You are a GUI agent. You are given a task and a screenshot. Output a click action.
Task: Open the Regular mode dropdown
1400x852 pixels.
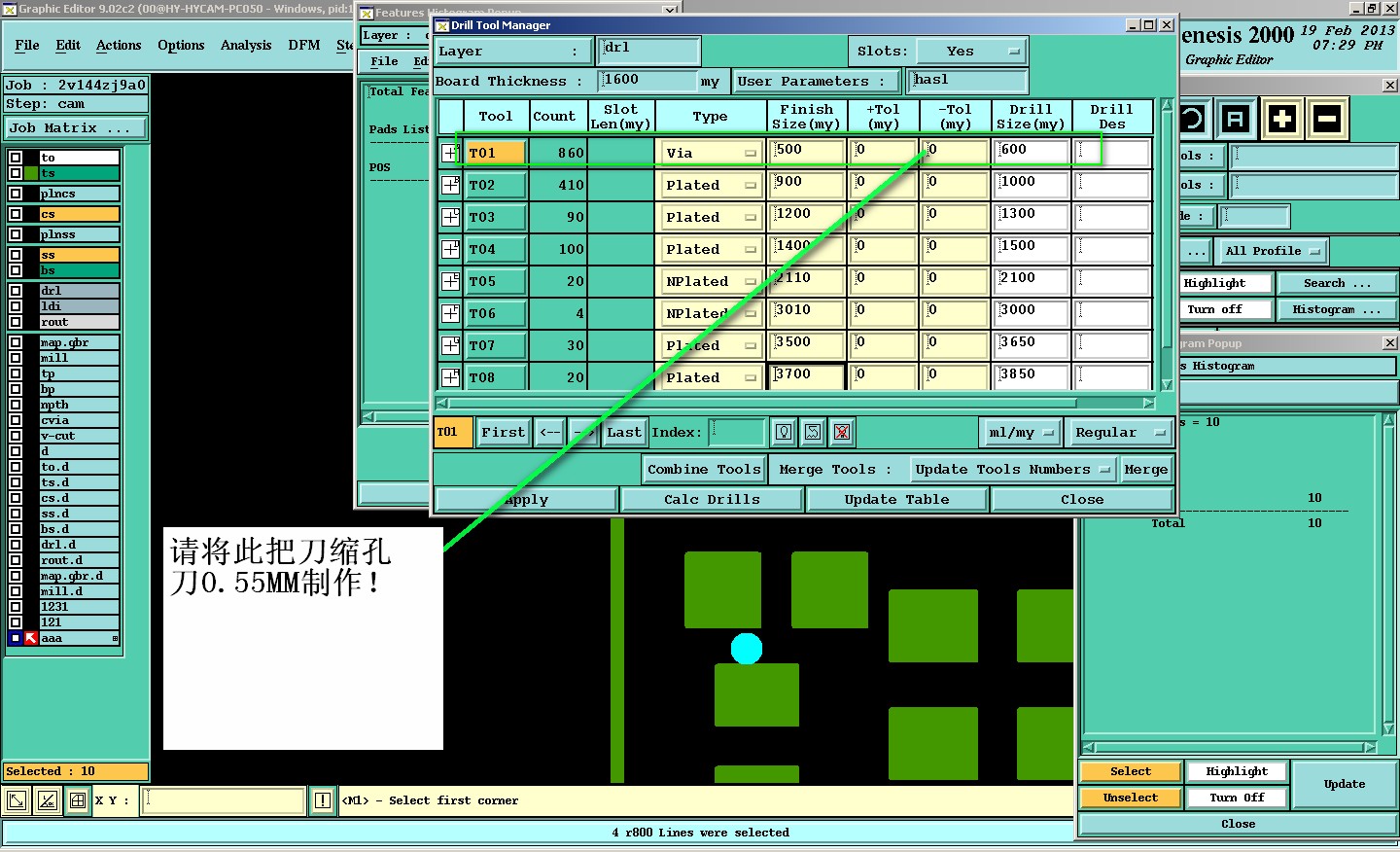(1119, 432)
